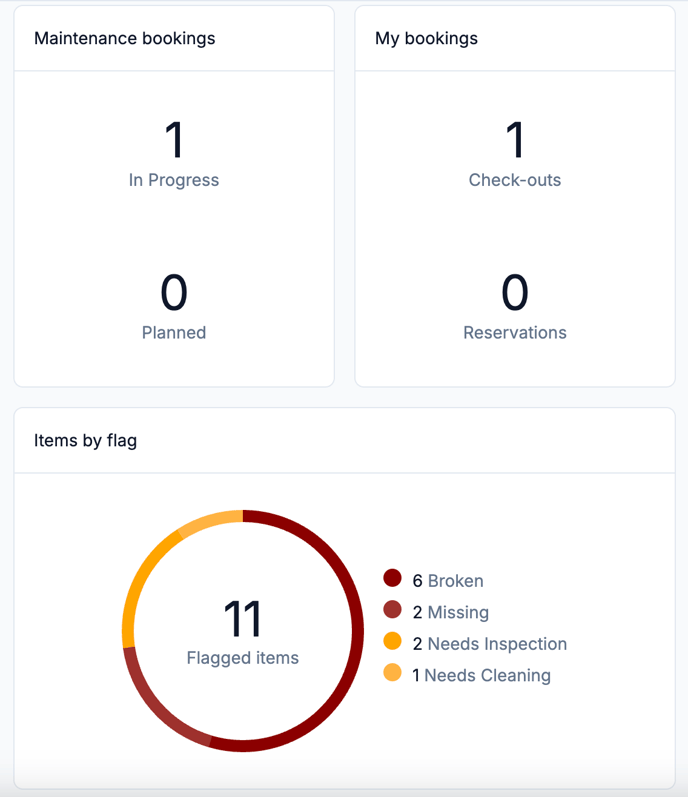The height and width of the screenshot is (797, 688).
Task: Click the My bookings card header
Action: click(515, 39)
